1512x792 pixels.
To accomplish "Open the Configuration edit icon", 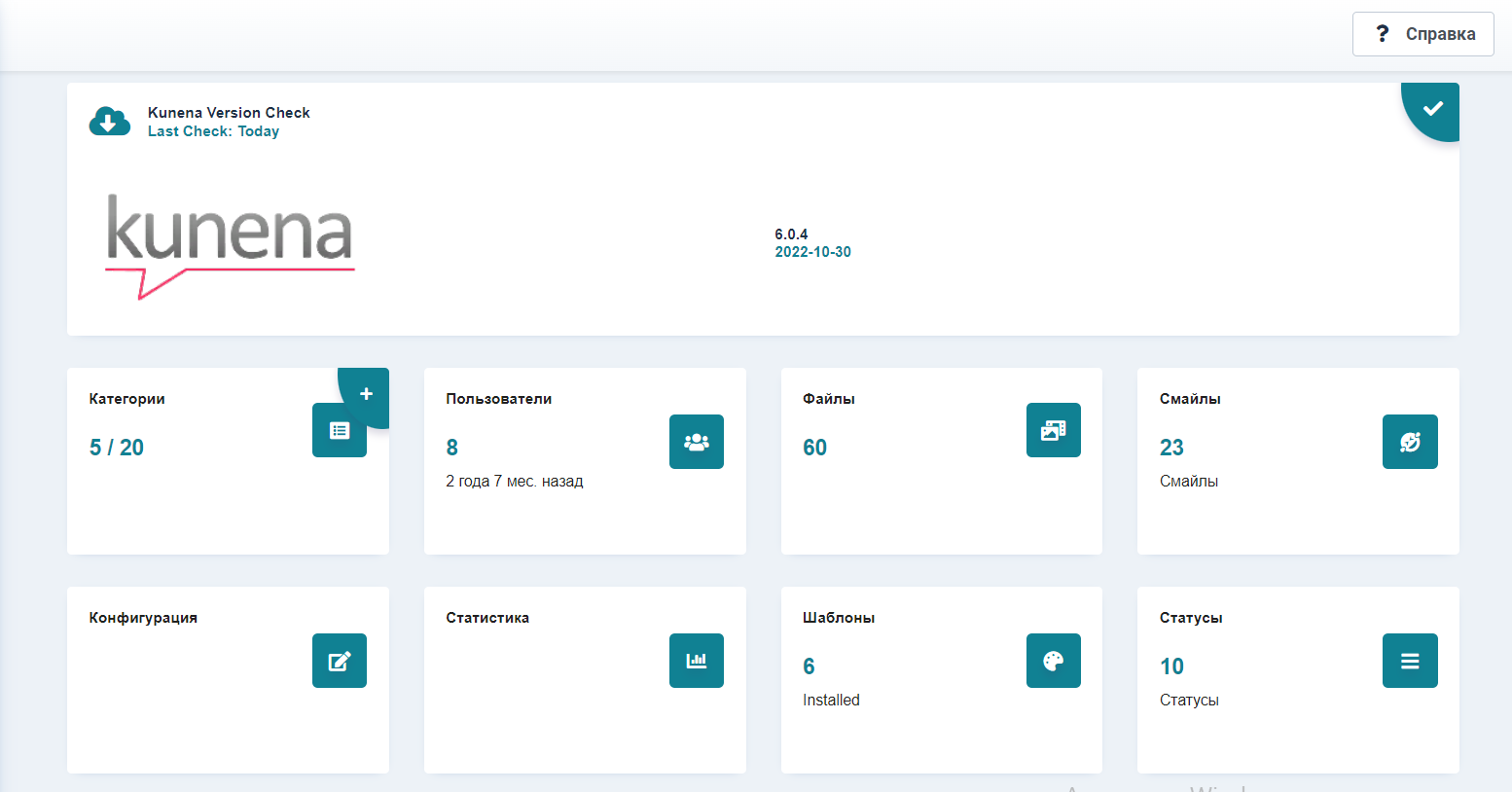I will pos(339,661).
